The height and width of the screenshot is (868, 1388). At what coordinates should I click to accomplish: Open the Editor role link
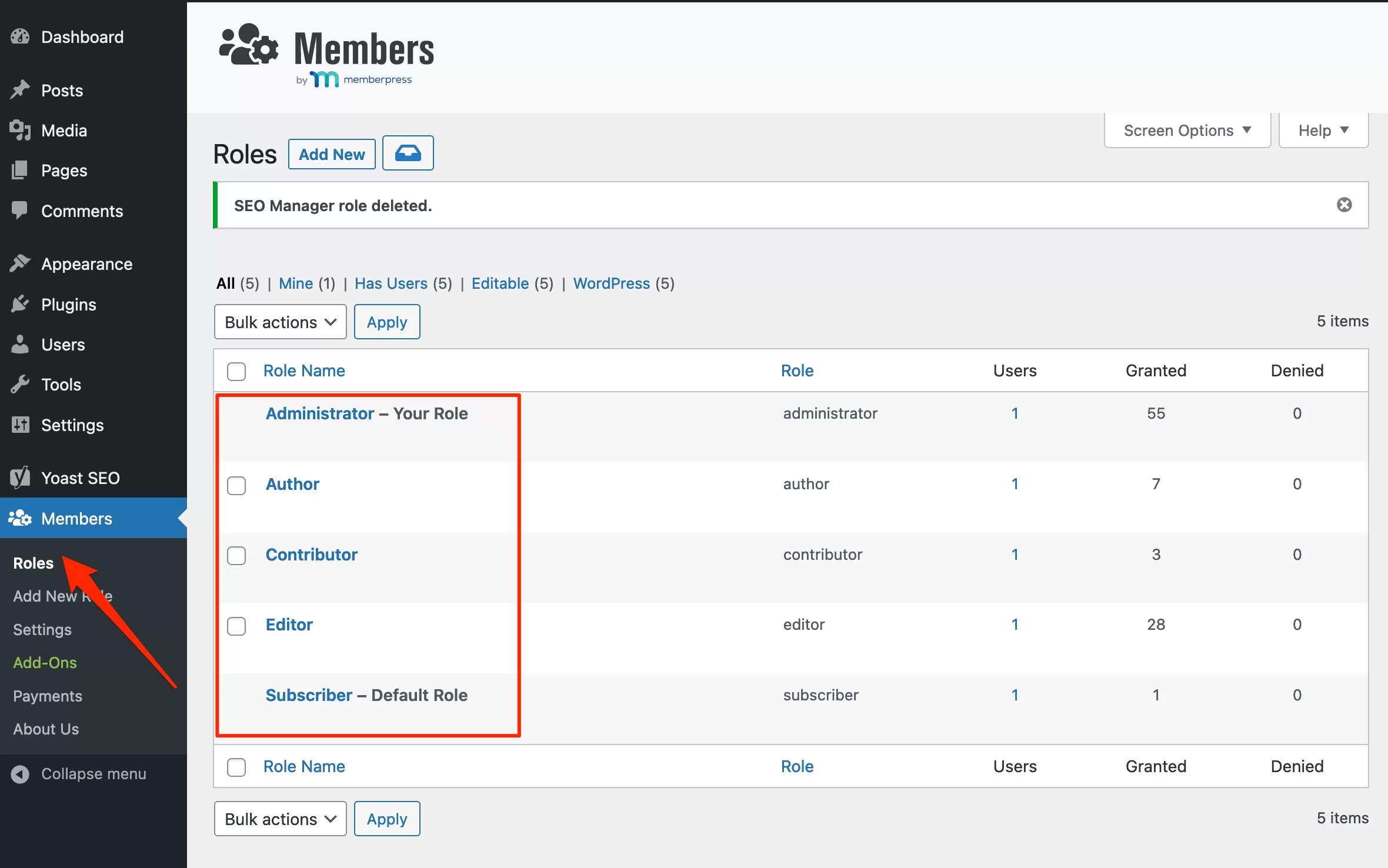289,625
